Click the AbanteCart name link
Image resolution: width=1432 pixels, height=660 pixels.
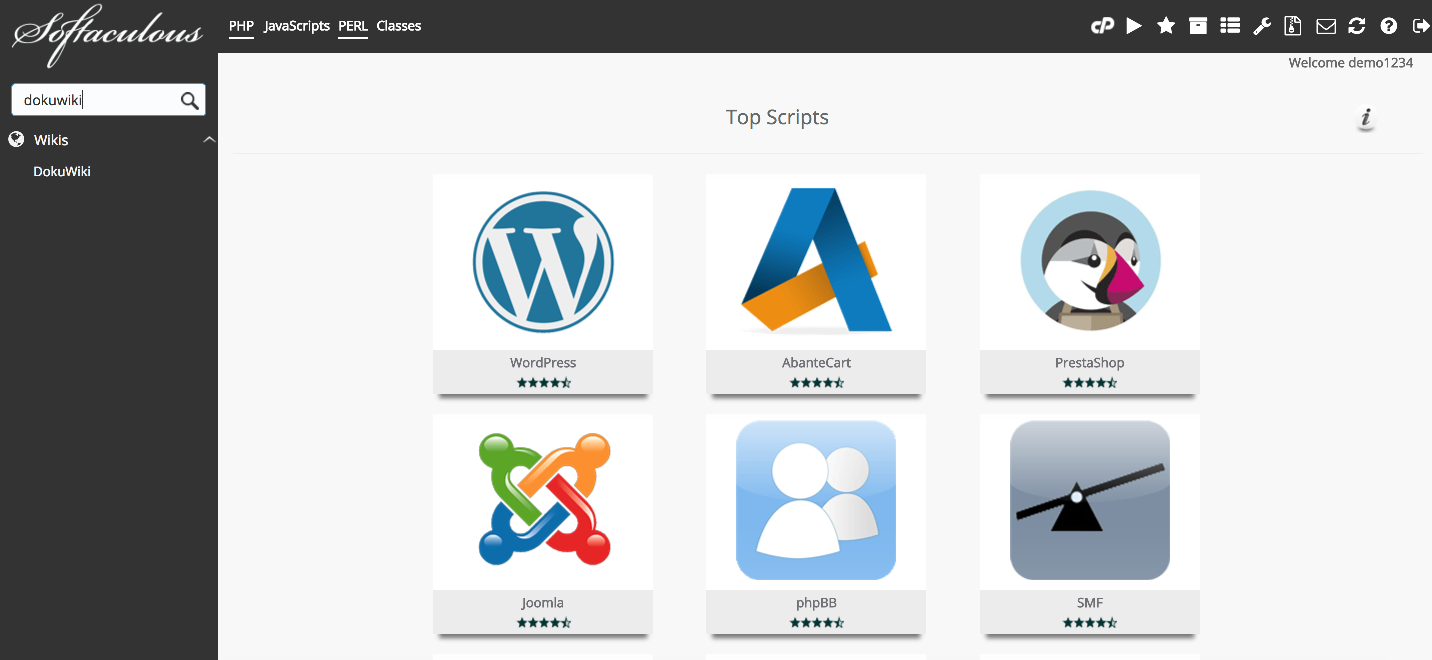tap(816, 363)
